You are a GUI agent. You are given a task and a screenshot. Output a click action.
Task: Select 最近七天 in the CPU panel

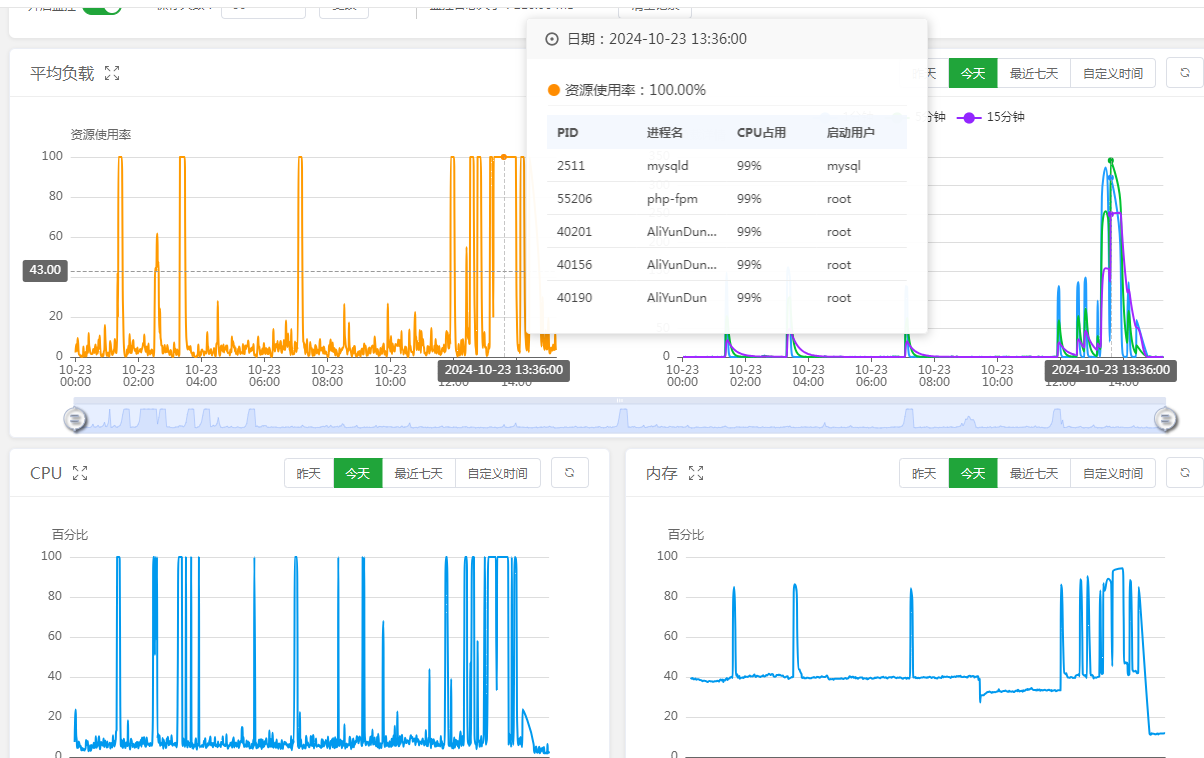coord(419,473)
